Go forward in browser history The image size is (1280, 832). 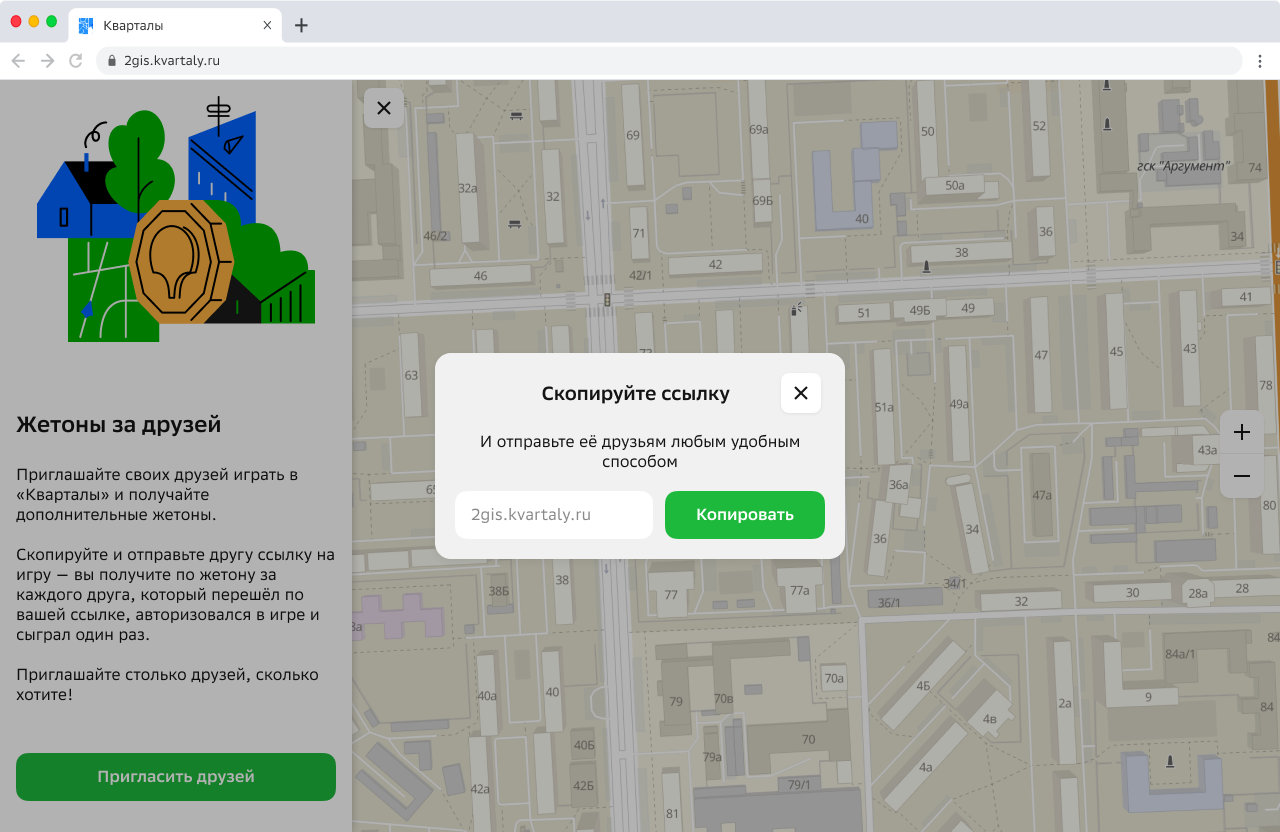[47, 61]
